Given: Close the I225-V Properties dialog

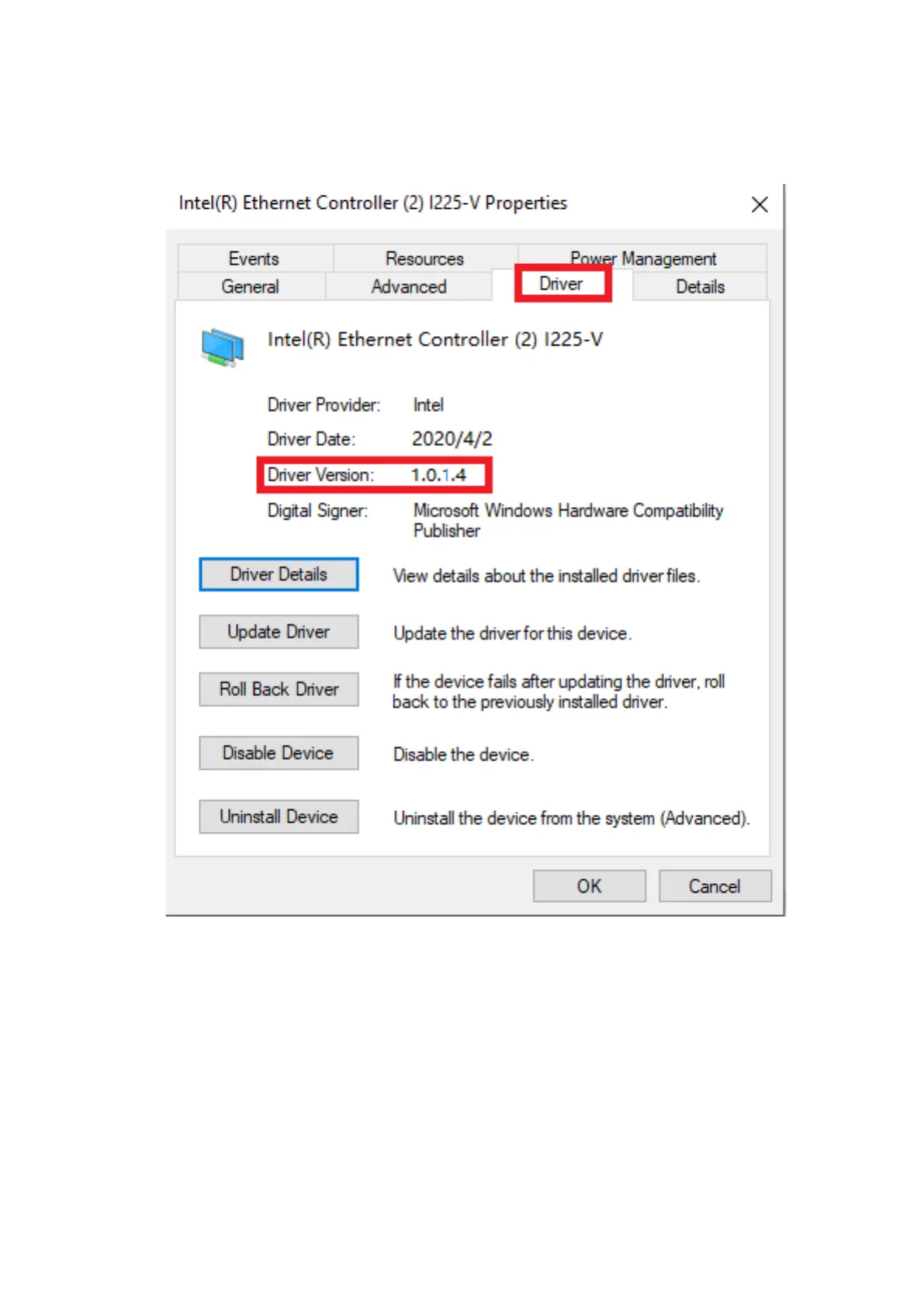Looking at the screenshot, I should coord(760,204).
